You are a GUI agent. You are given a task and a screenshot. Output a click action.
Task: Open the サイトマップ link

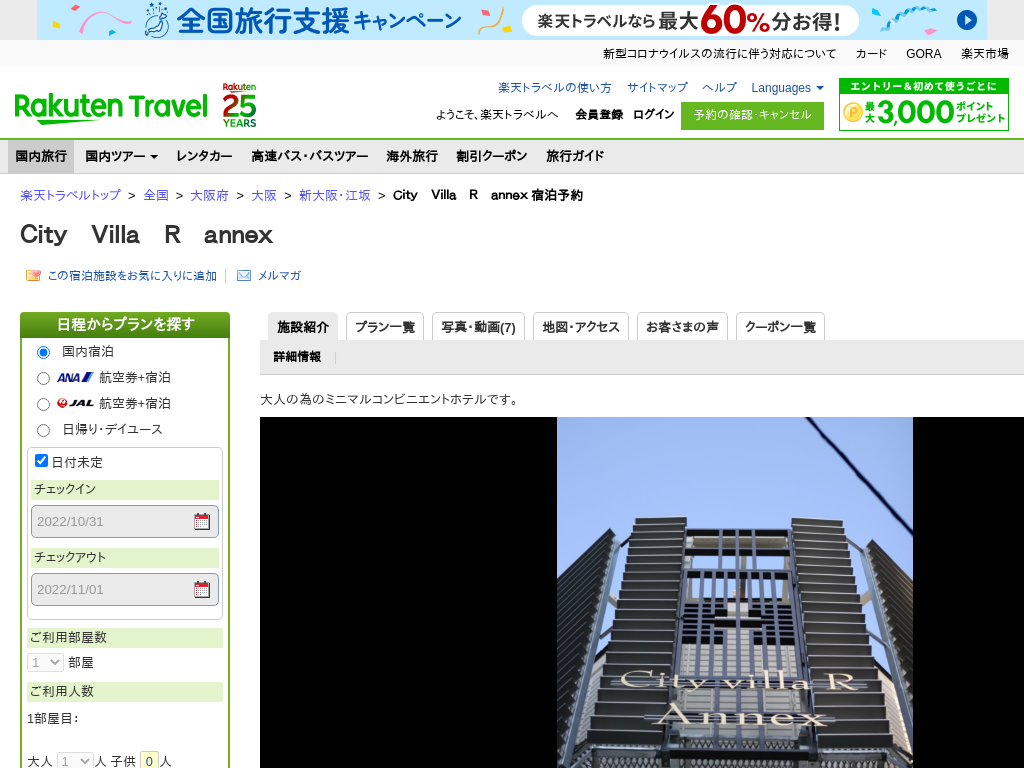tap(657, 88)
